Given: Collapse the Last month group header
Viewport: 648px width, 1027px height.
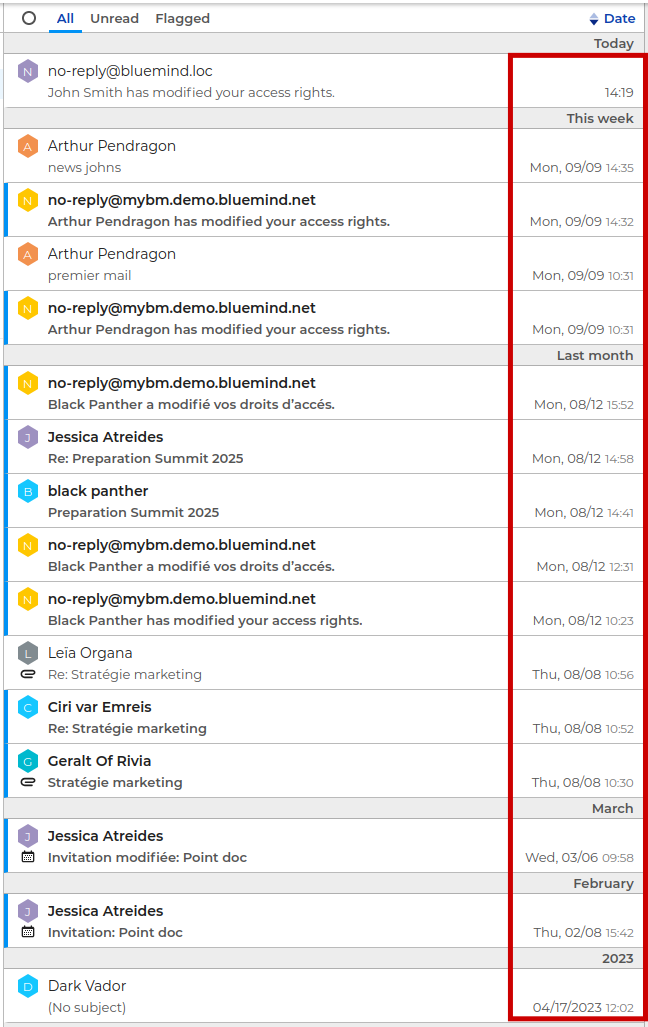Looking at the screenshot, I should tap(594, 355).
